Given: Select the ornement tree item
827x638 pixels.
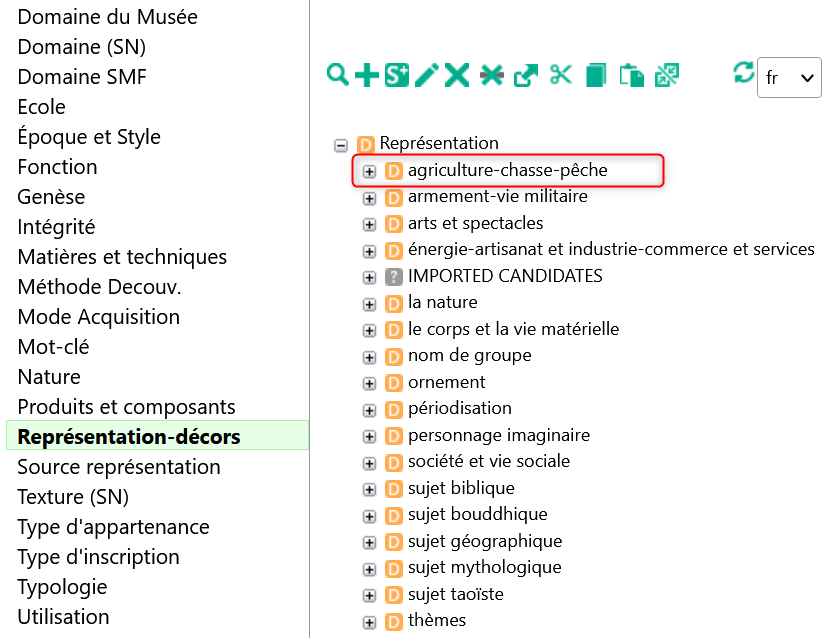Looking at the screenshot, I should pos(446,382).
